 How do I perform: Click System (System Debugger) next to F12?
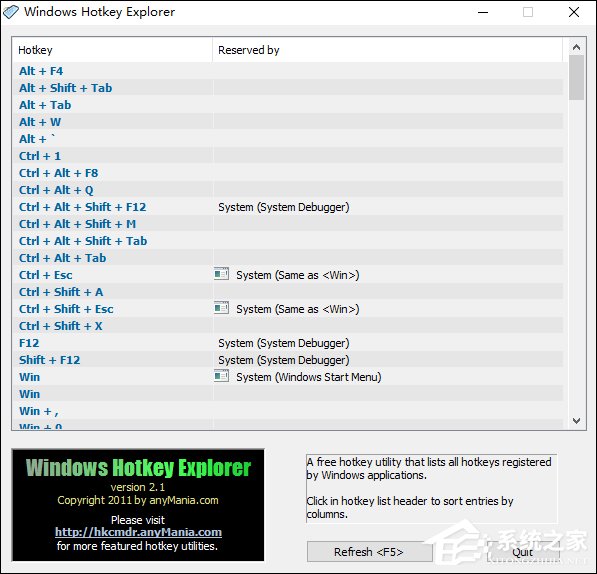(x=284, y=343)
